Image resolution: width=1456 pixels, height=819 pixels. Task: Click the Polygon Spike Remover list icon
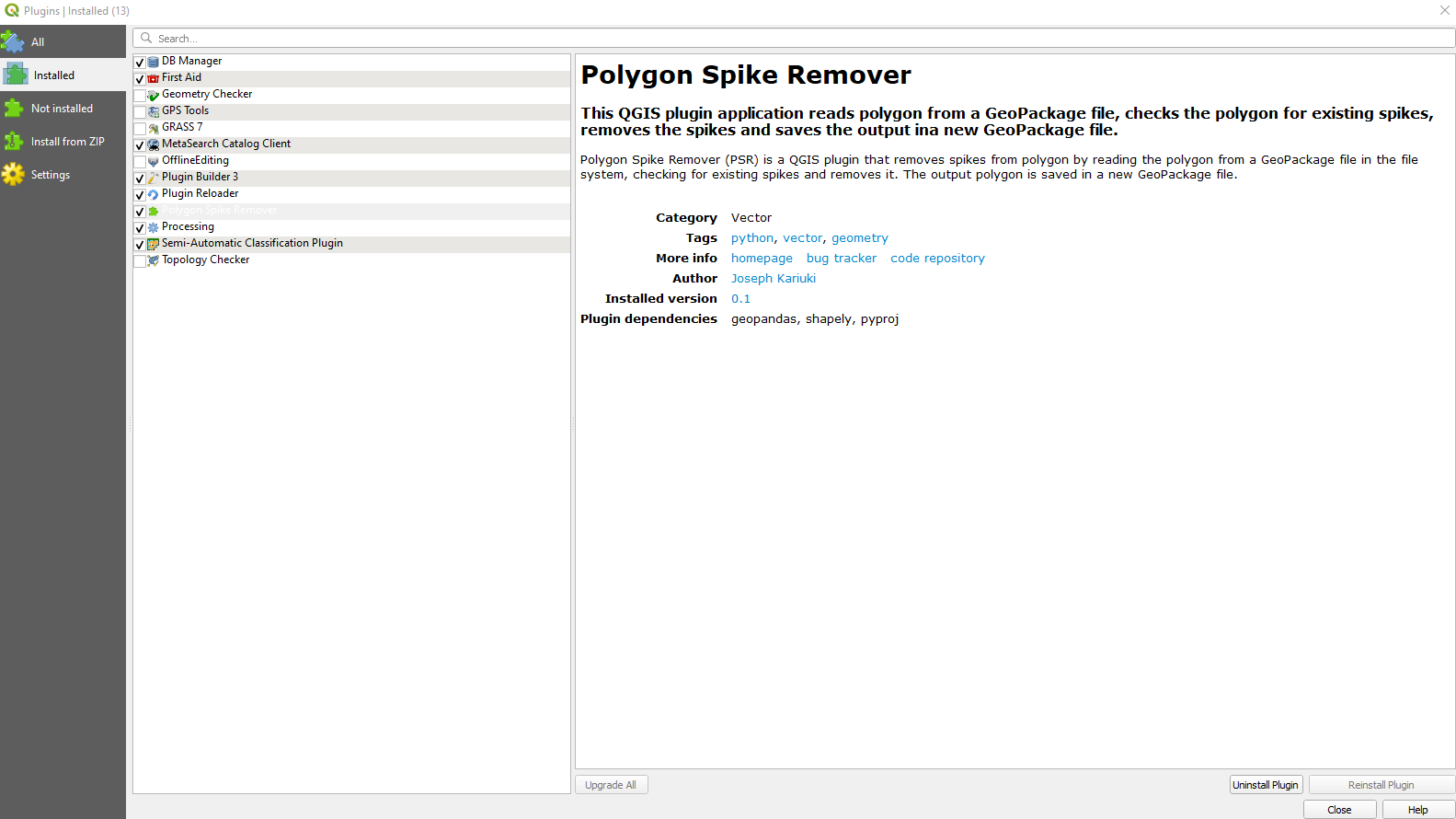(154, 211)
